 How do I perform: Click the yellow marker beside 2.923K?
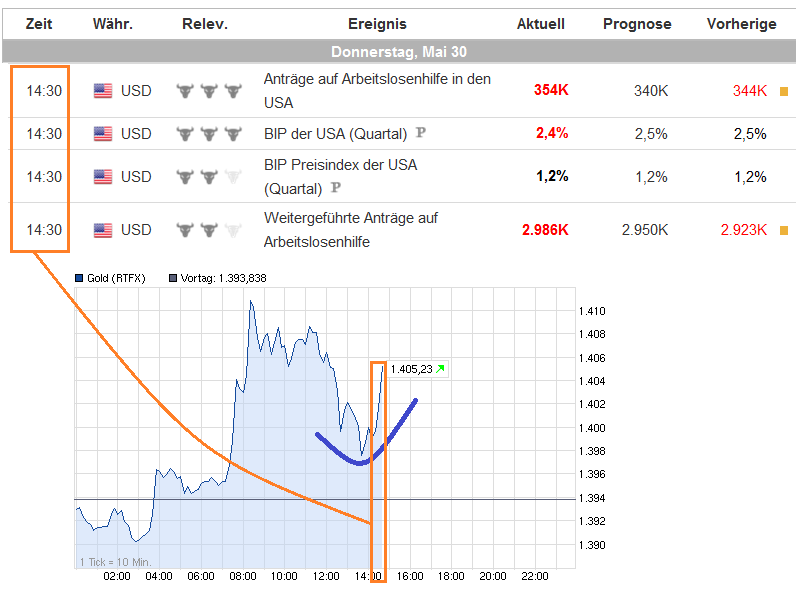(784, 231)
